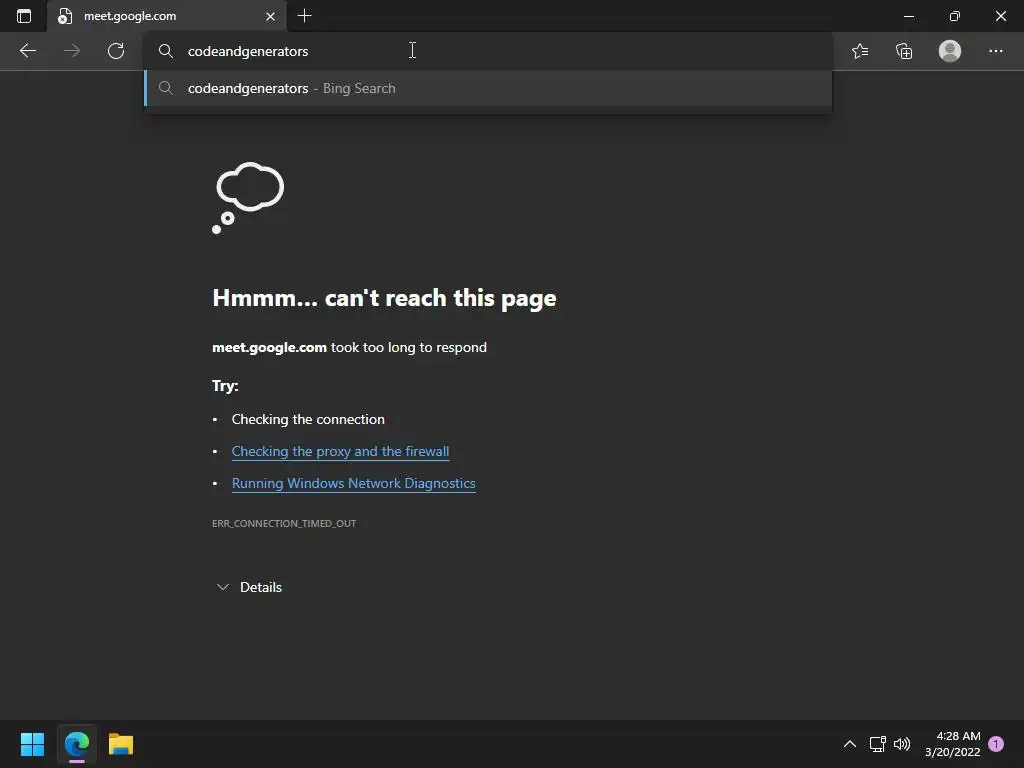Expand the Details section
The width and height of the screenshot is (1024, 768).
tap(249, 587)
